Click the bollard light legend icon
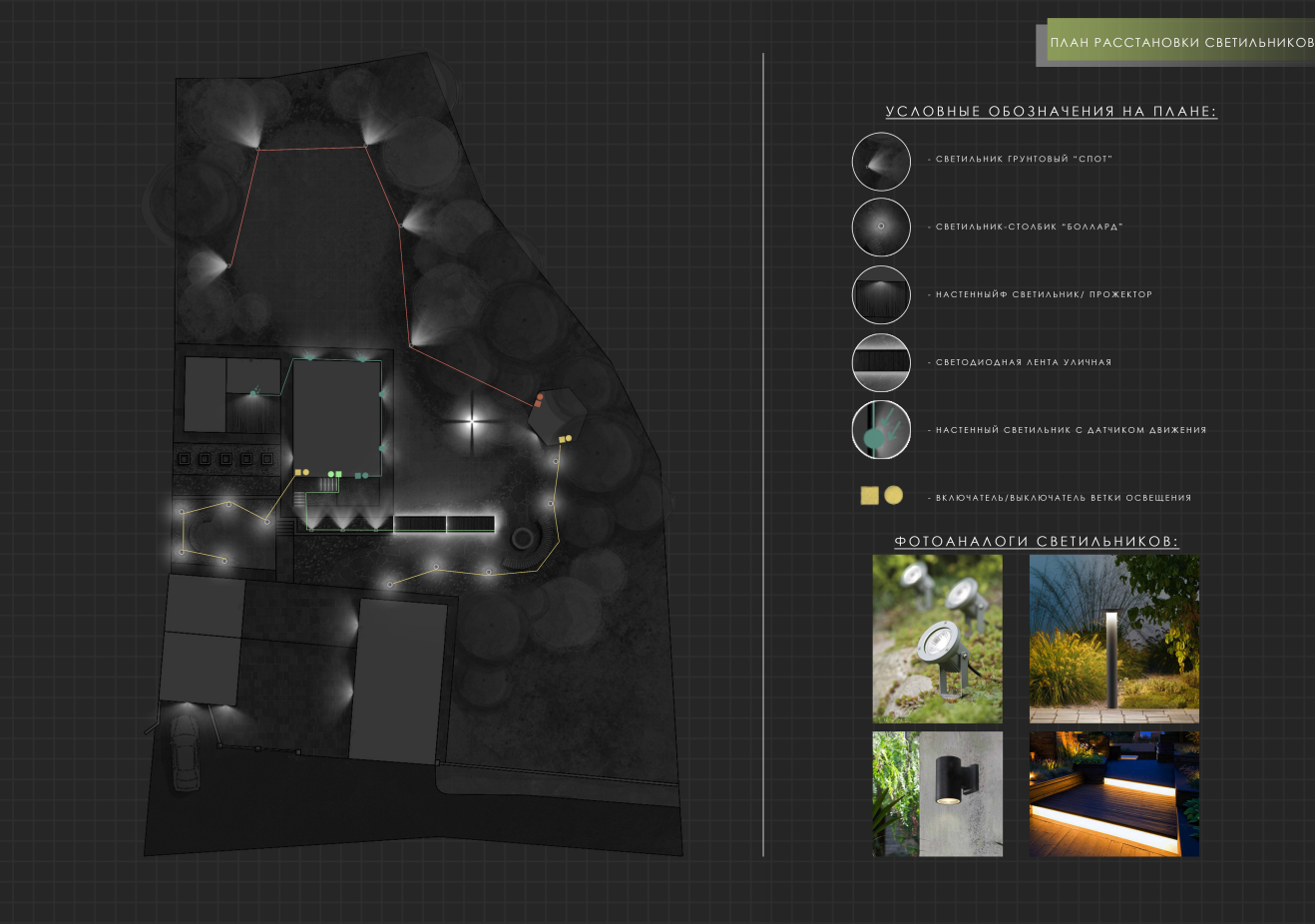Image resolution: width=1315 pixels, height=924 pixels. coord(881,227)
